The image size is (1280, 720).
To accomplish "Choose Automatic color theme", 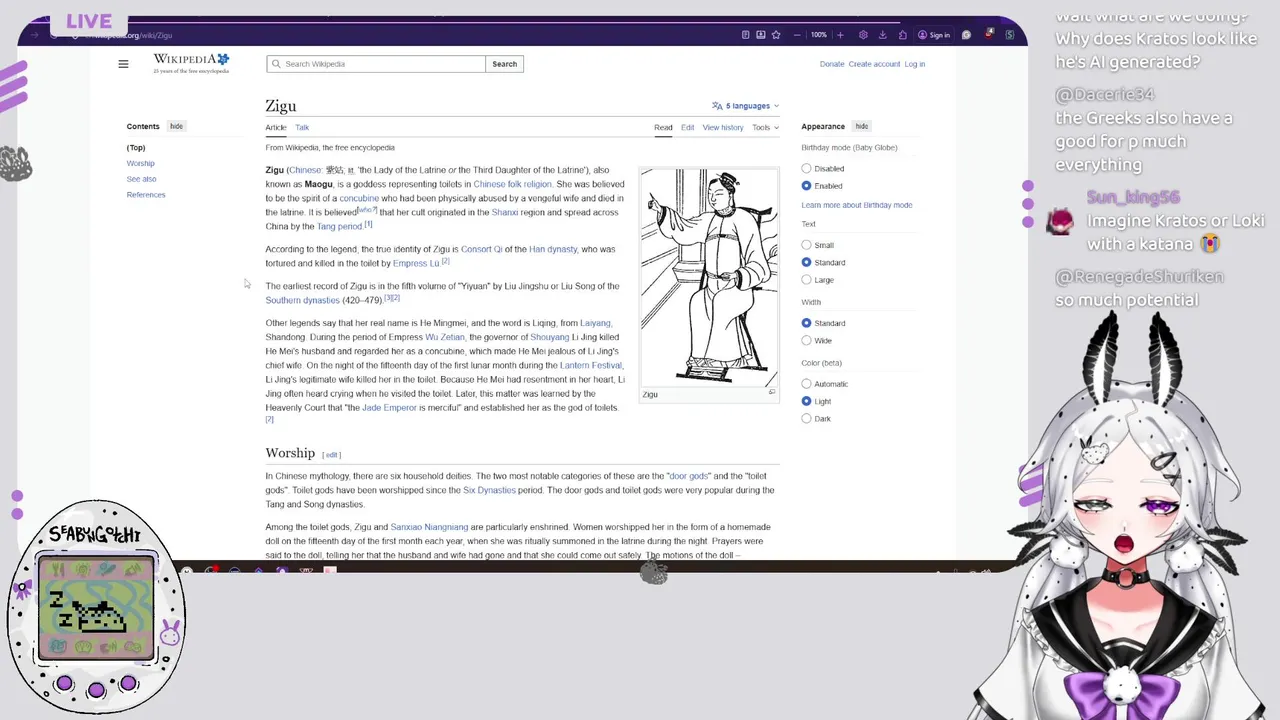I will 806,384.
